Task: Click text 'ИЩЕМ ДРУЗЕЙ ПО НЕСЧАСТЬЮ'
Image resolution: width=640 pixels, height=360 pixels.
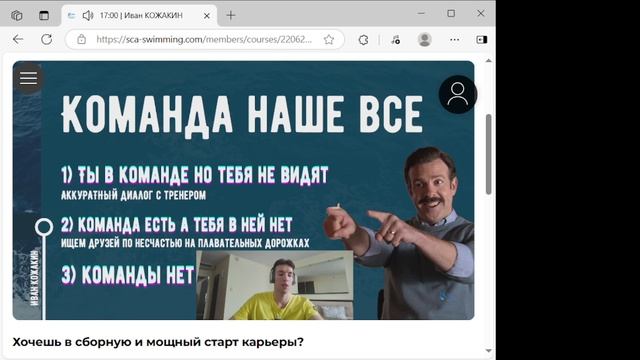Action: point(122,243)
